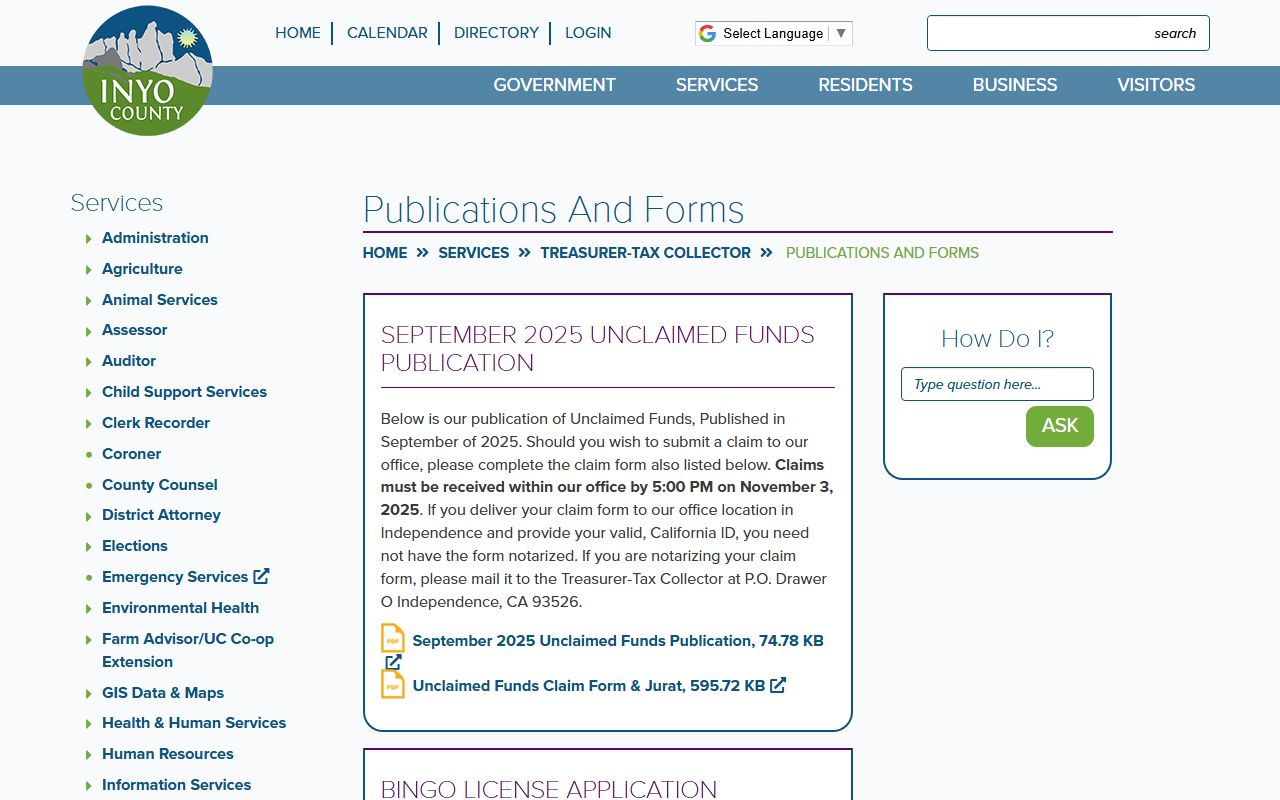Image resolution: width=1280 pixels, height=800 pixels.
Task: Click the Inyo County logo
Action: (147, 71)
